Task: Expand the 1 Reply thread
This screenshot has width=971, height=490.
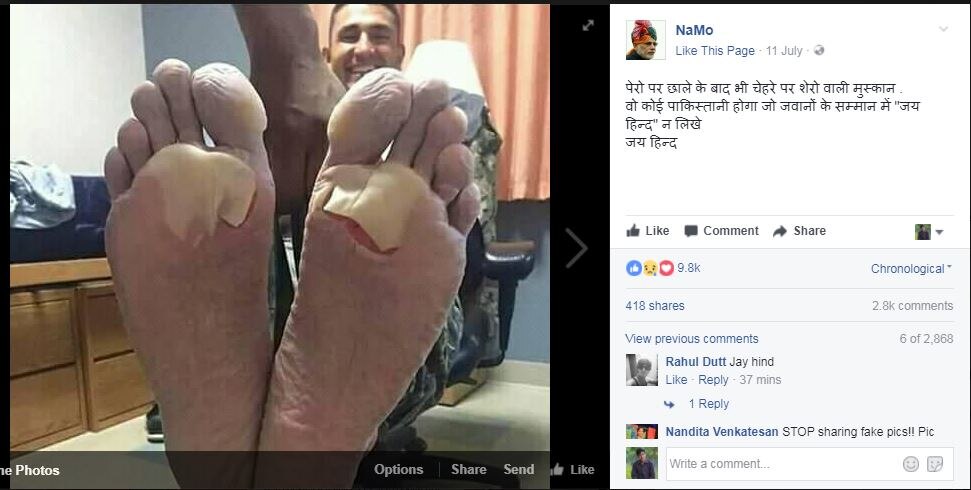Action: tap(708, 404)
